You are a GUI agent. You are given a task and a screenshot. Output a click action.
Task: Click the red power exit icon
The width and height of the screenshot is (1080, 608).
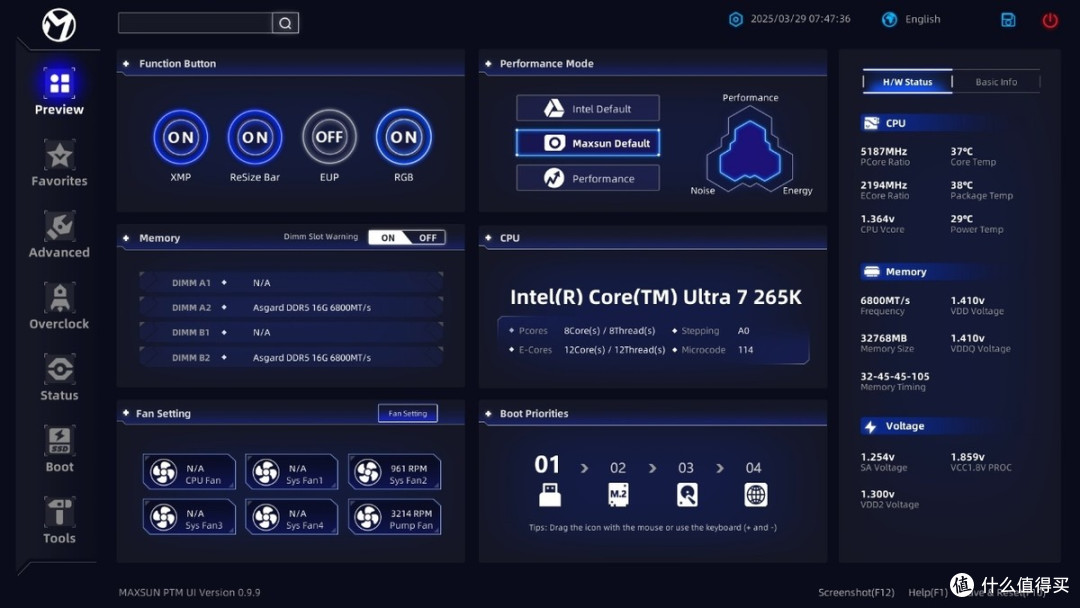1050,20
